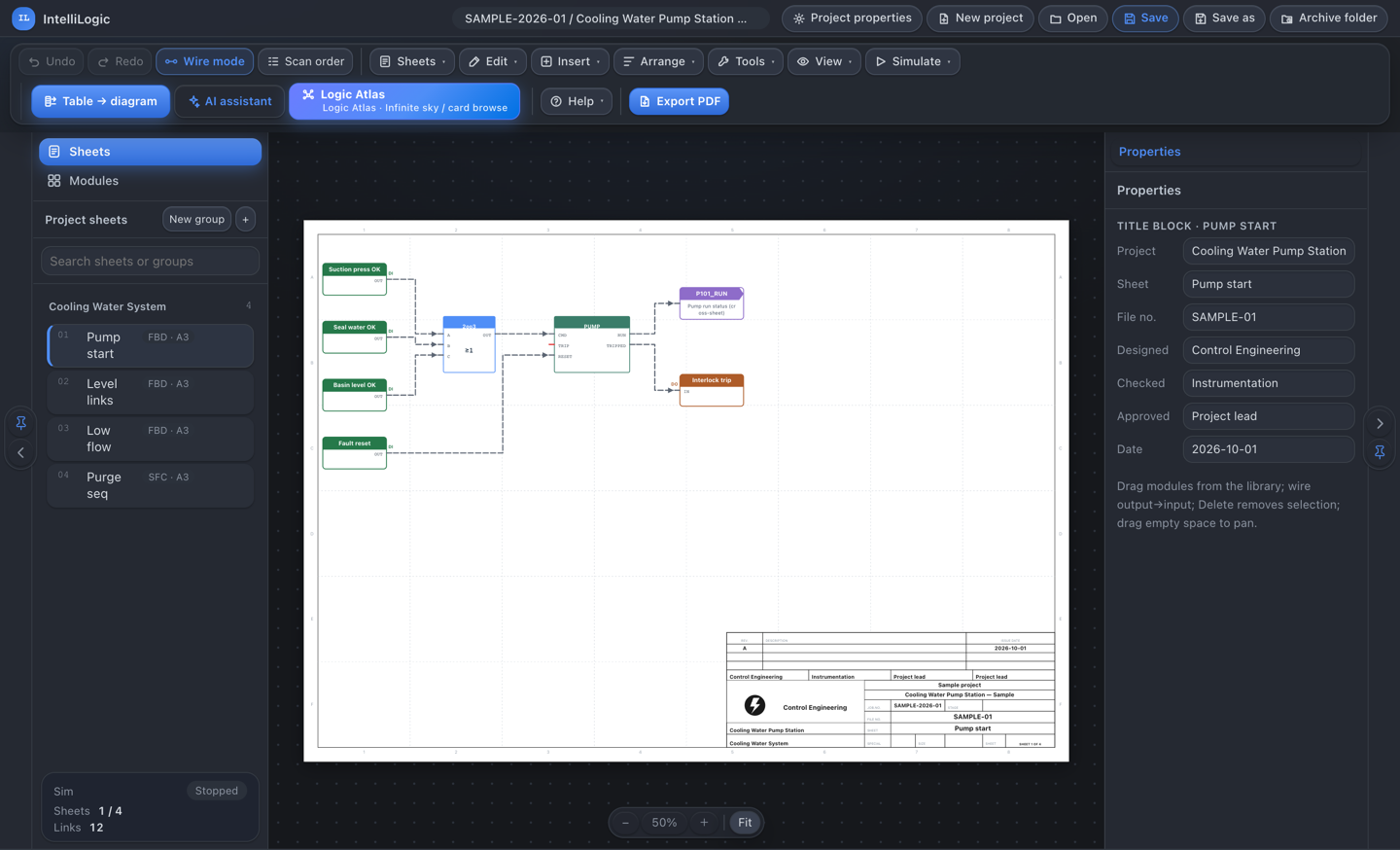The image size is (1400, 850).
Task: Open the View dropdown menu
Action: pos(824,61)
